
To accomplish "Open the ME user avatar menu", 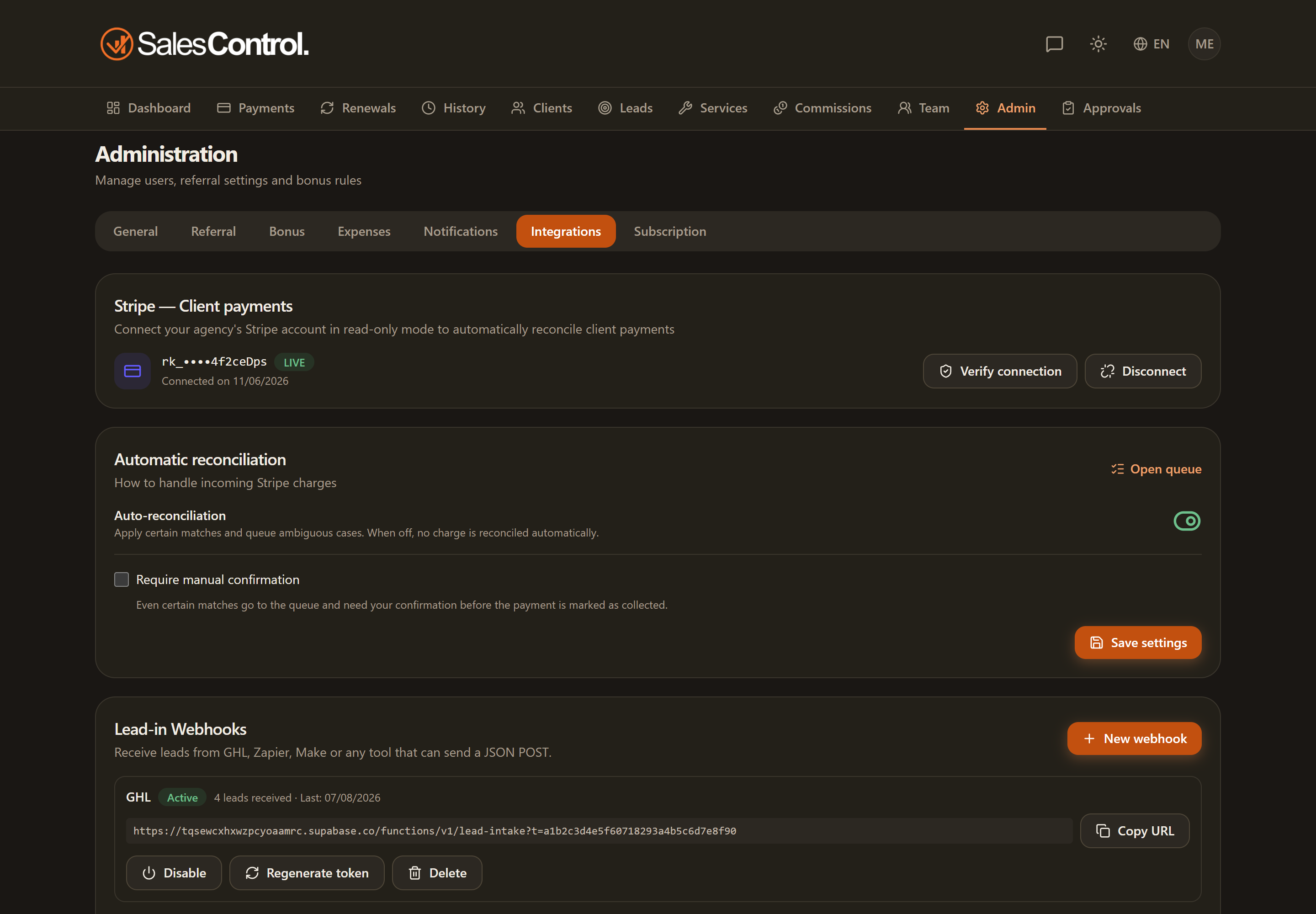I will (x=1204, y=44).
